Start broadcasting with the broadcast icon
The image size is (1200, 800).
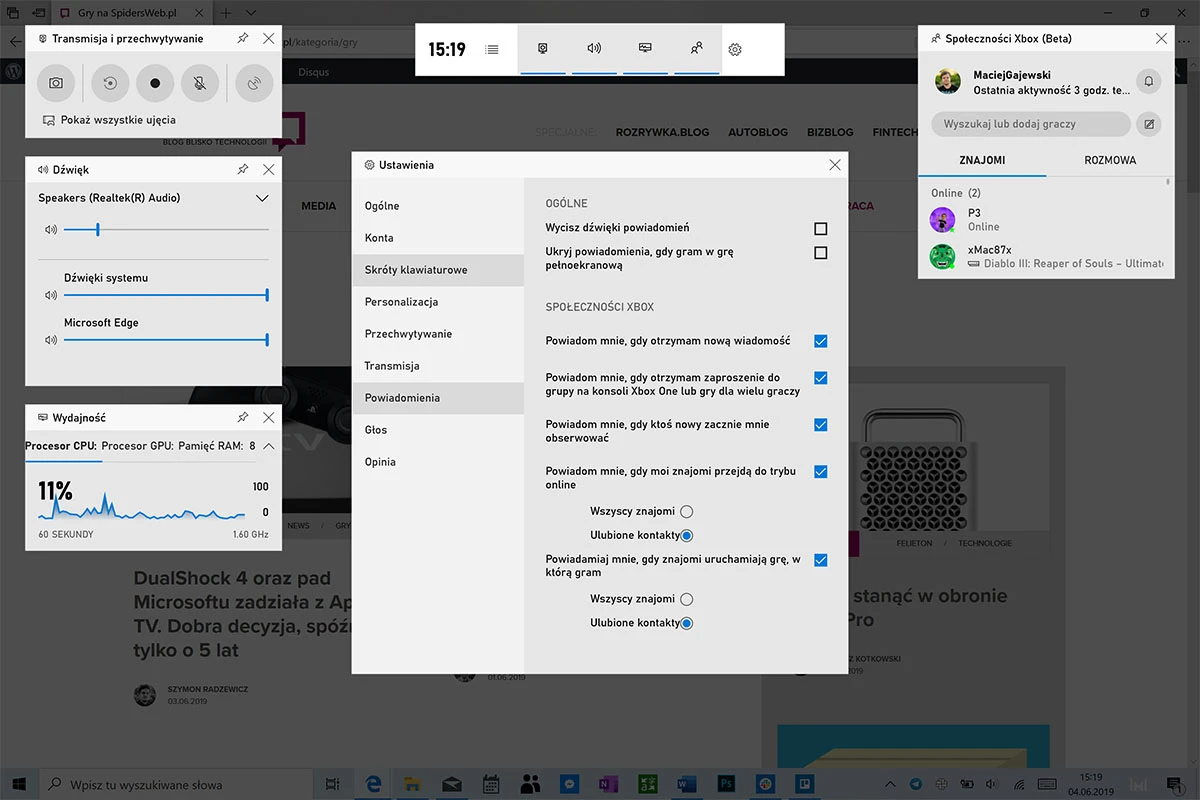pos(254,83)
